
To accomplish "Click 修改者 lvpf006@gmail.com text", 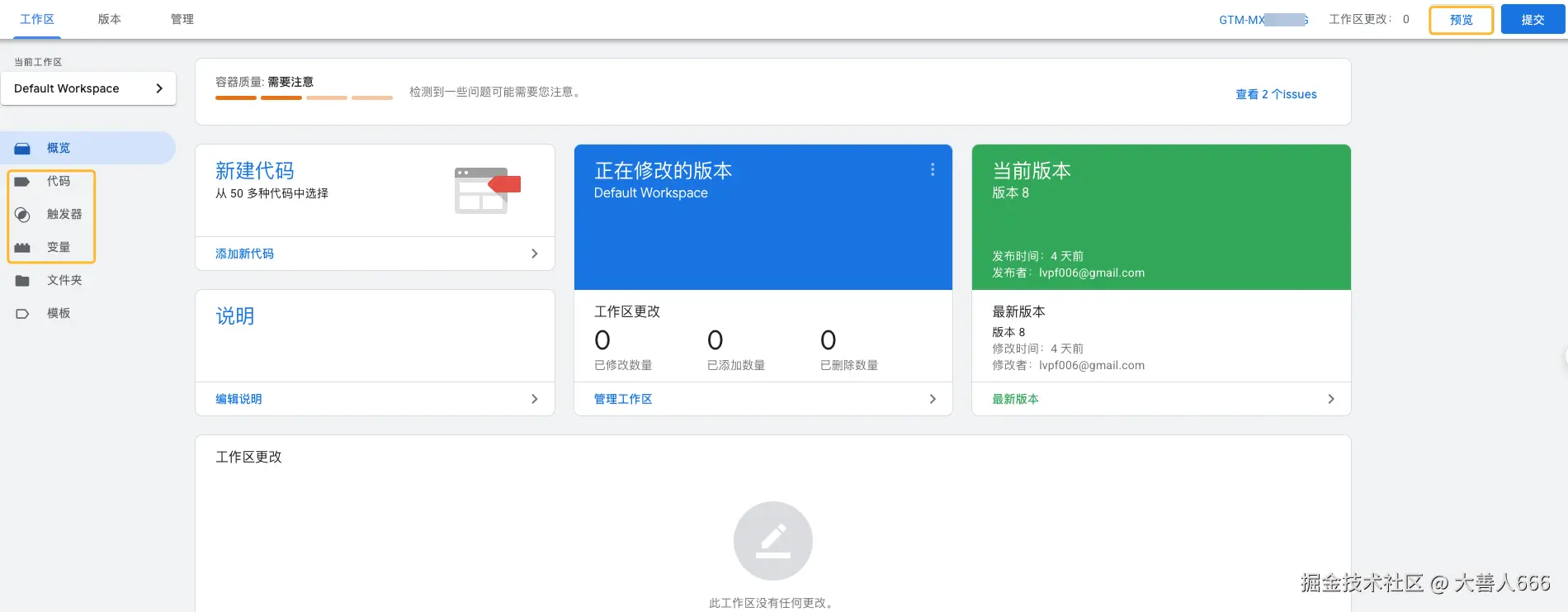I will click(x=1068, y=365).
